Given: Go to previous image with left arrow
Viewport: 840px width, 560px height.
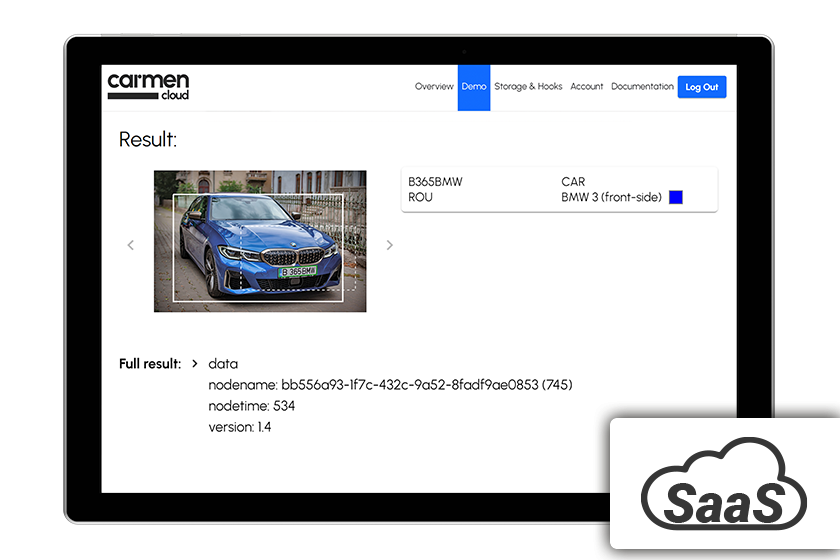Looking at the screenshot, I should (130, 245).
